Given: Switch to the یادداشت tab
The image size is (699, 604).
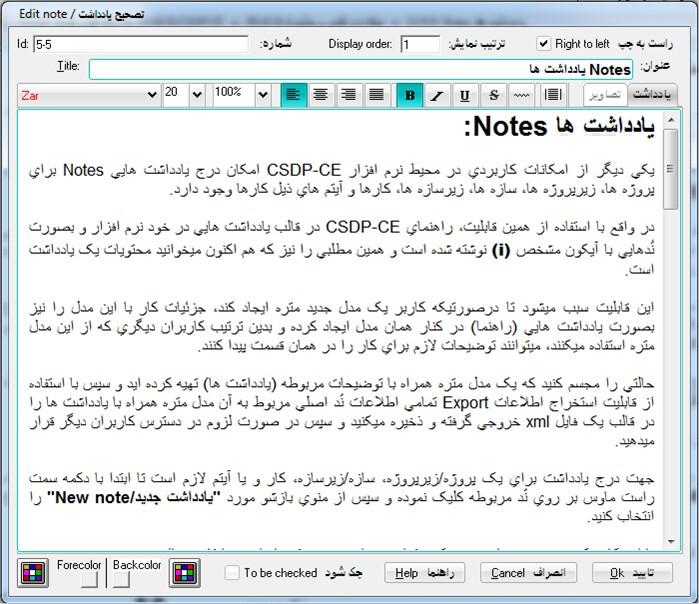Looking at the screenshot, I should [652, 95].
